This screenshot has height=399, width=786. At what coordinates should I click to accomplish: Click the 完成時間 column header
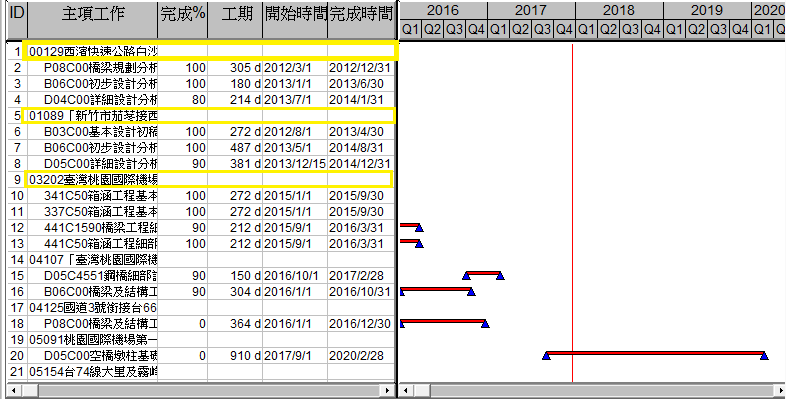(361, 20)
